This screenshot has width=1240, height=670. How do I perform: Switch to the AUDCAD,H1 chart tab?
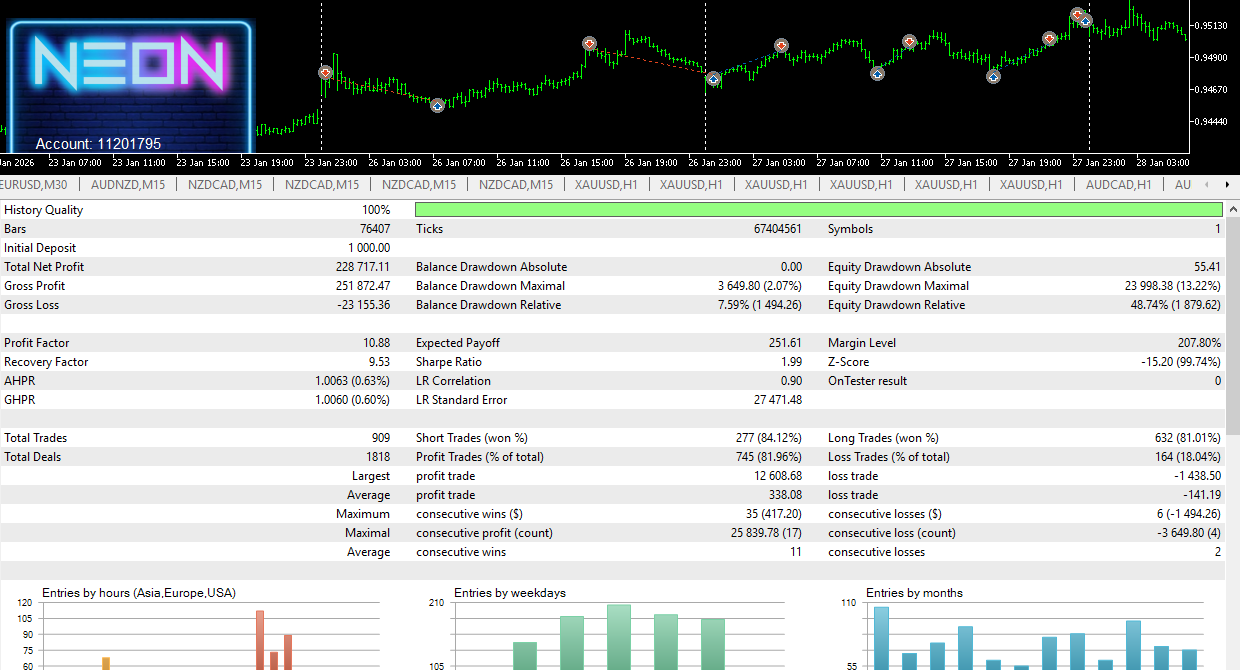click(x=1118, y=185)
